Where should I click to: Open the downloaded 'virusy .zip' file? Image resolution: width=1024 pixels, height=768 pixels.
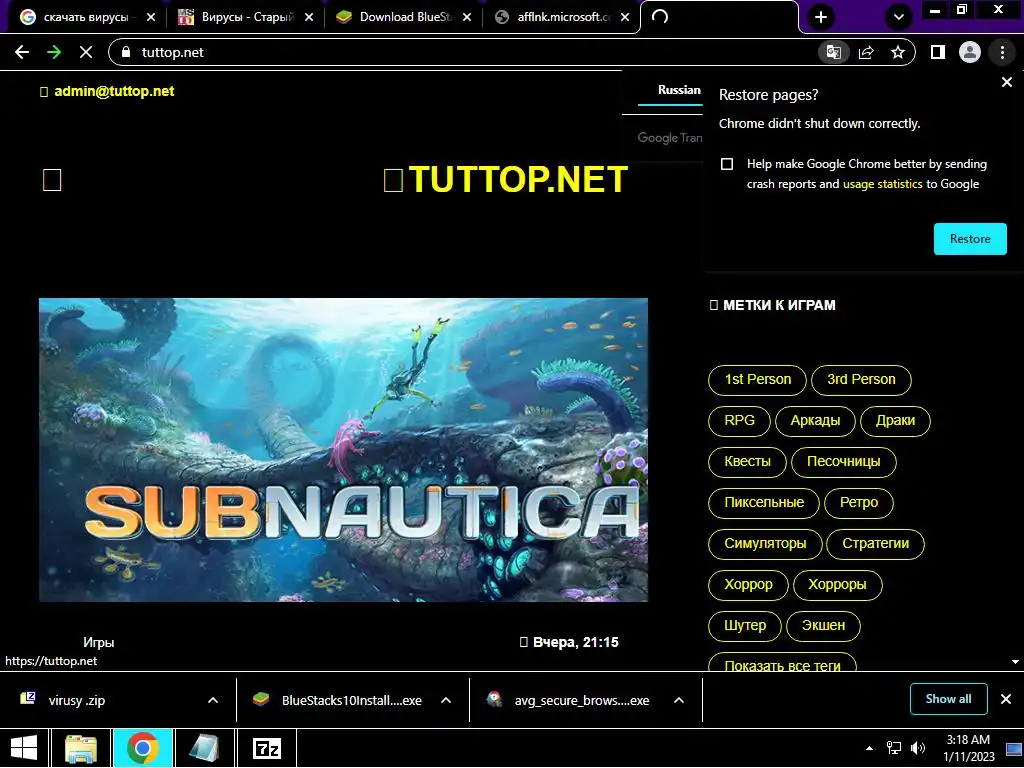pos(76,701)
